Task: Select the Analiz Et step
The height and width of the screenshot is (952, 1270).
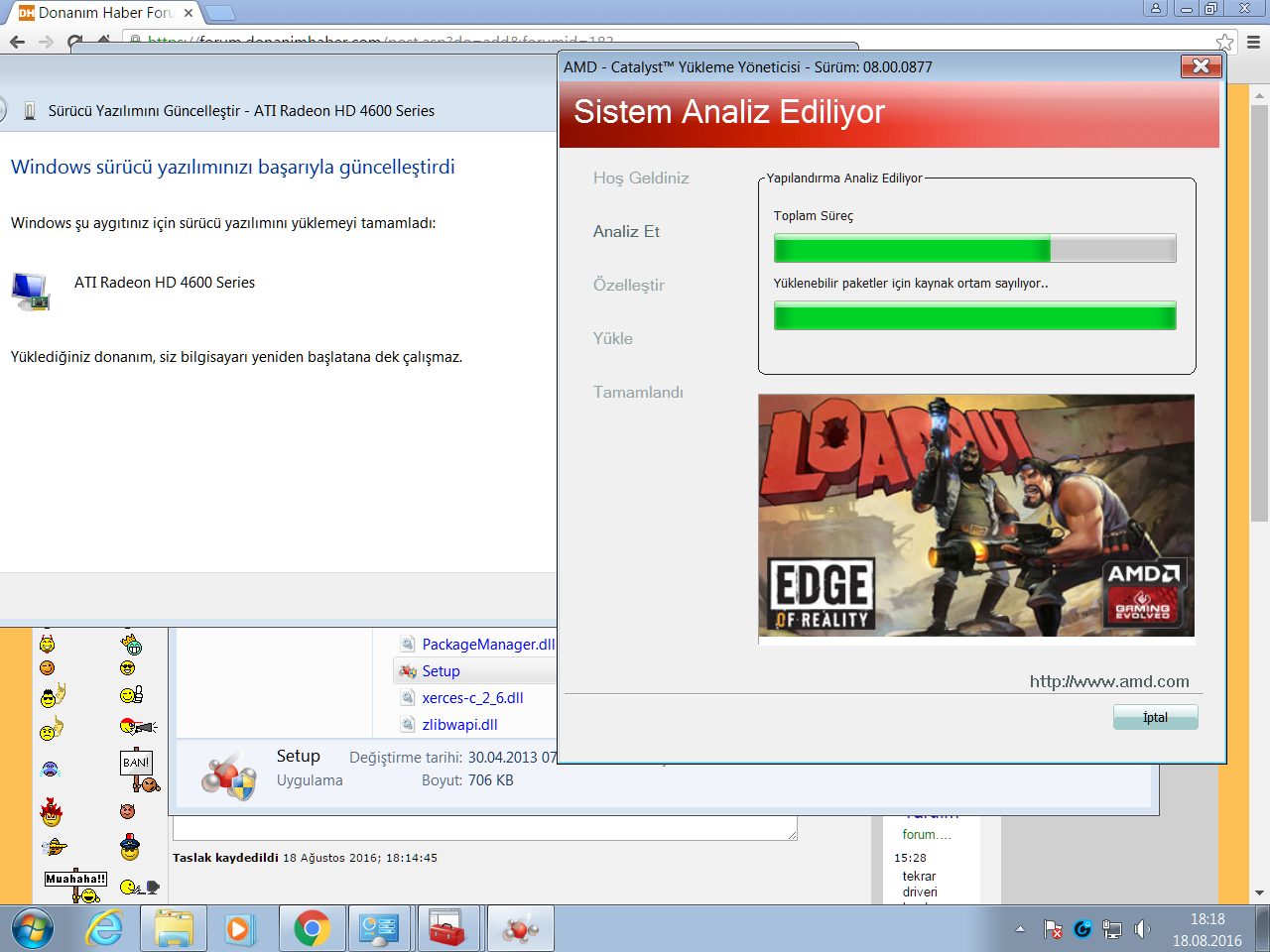Action: click(x=626, y=231)
